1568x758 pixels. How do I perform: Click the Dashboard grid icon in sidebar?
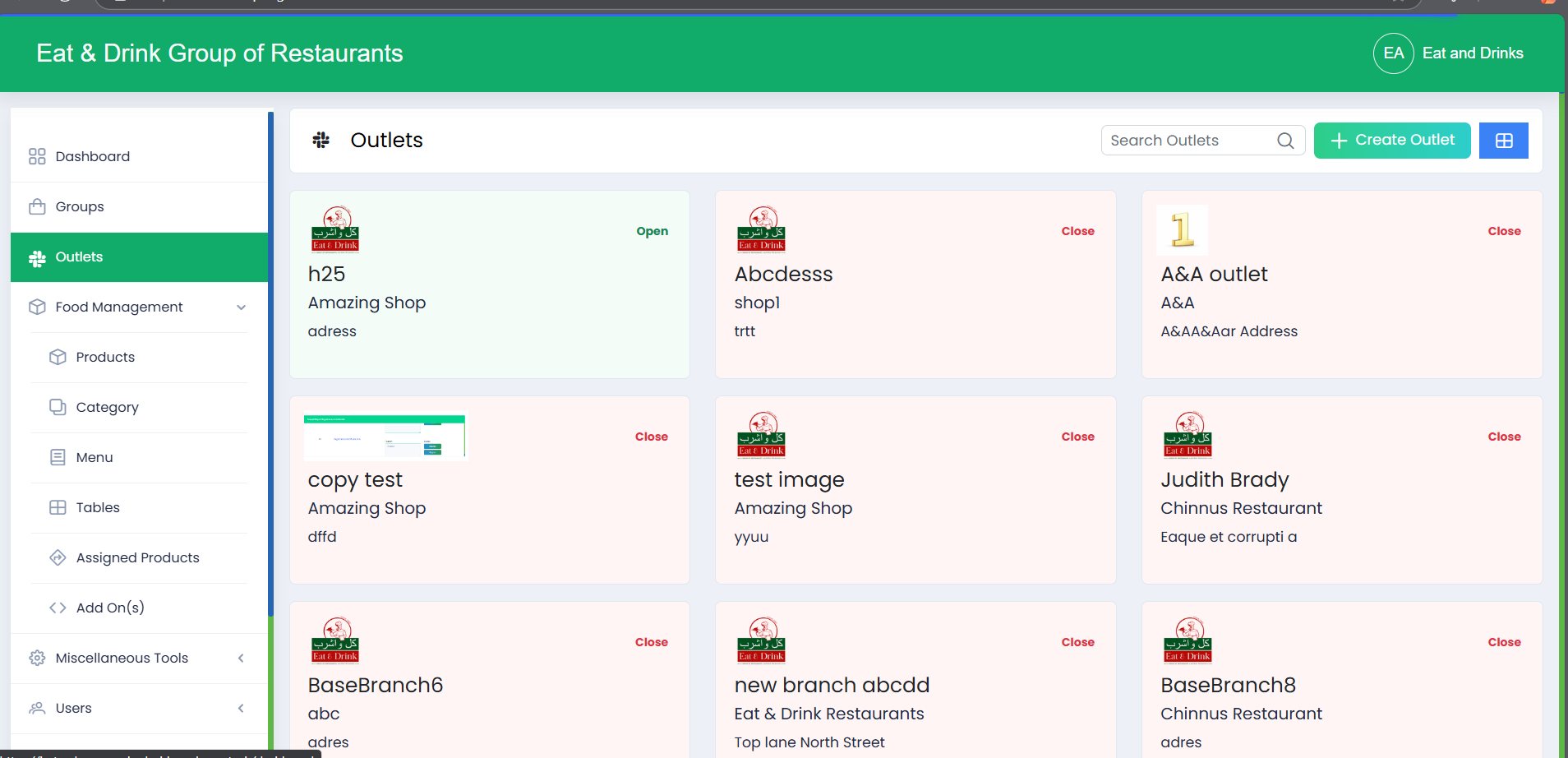point(37,156)
